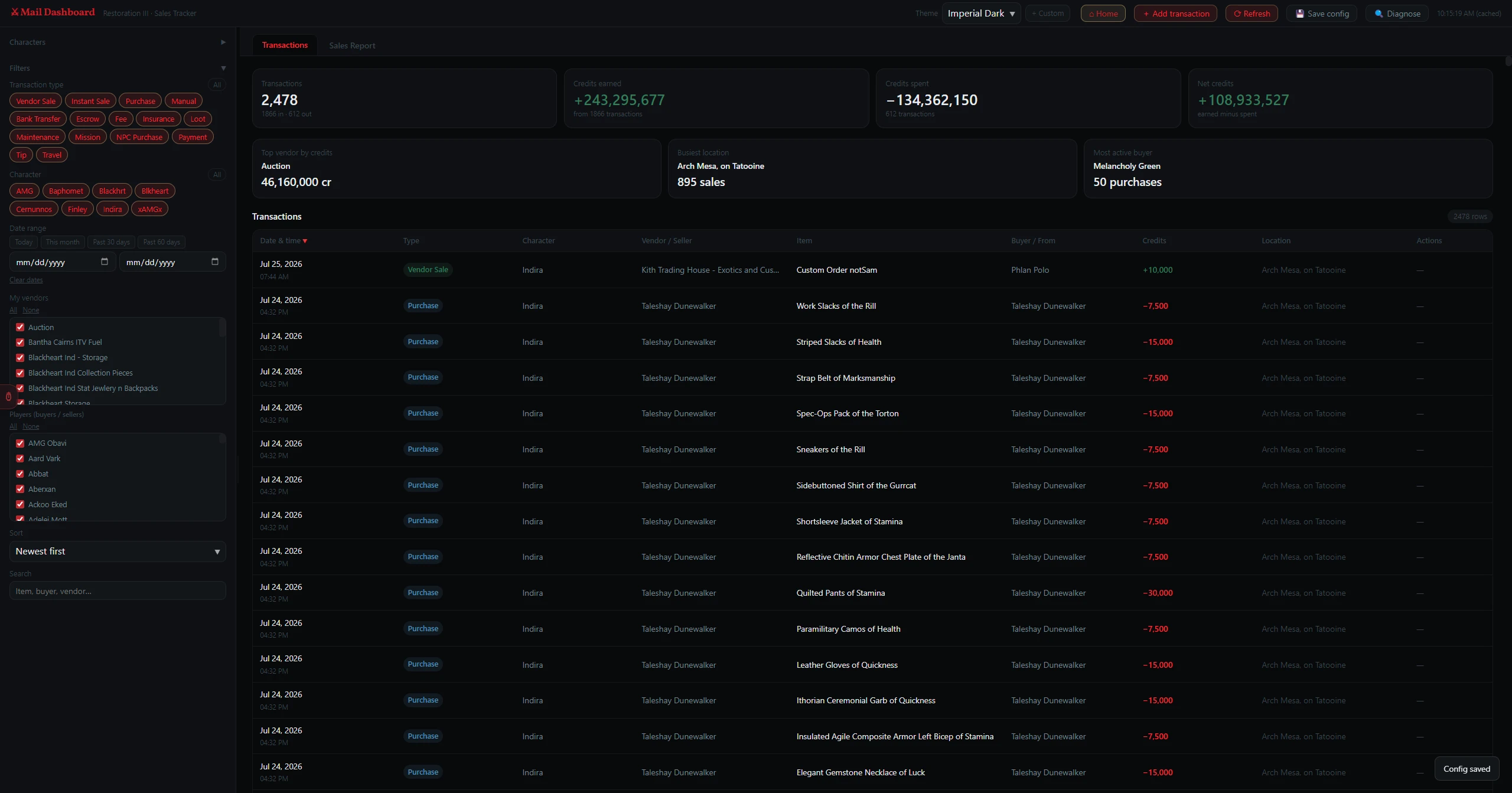Click the red side tab icon at left edge
Image resolution: width=1512 pixels, height=793 pixels.
point(8,397)
